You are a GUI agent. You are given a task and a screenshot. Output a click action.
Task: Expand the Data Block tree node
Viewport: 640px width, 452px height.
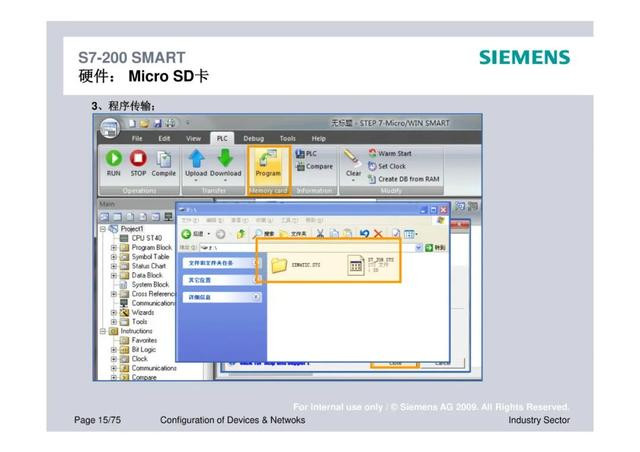point(114,276)
